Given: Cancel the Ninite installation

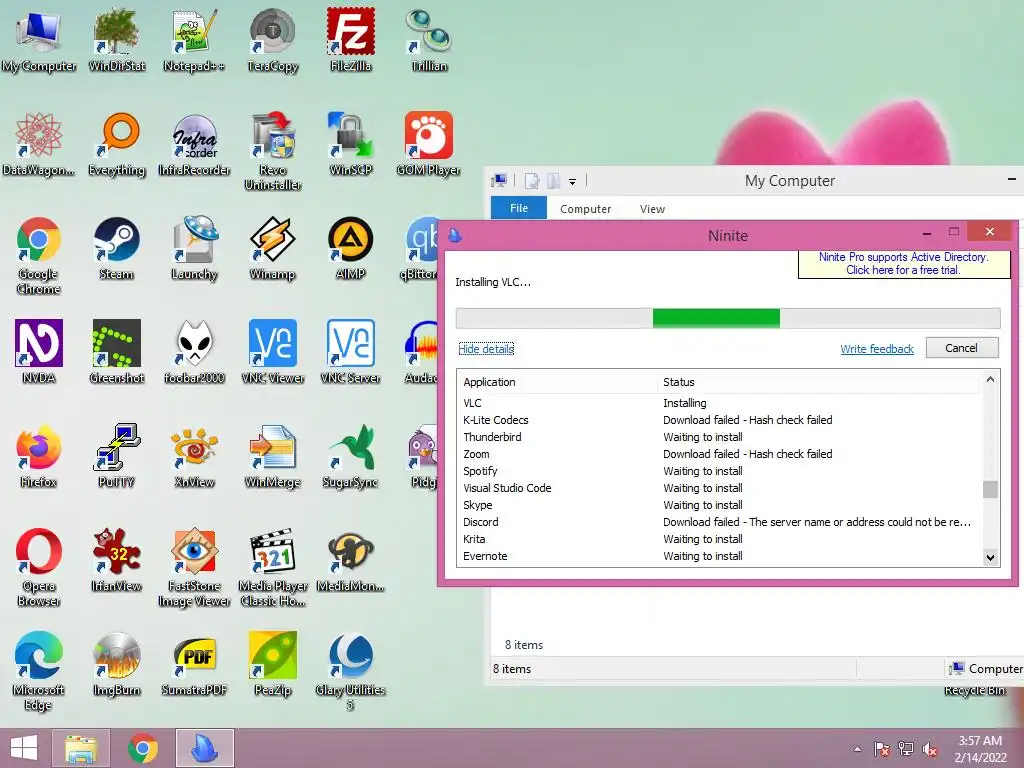Looking at the screenshot, I should (x=961, y=348).
